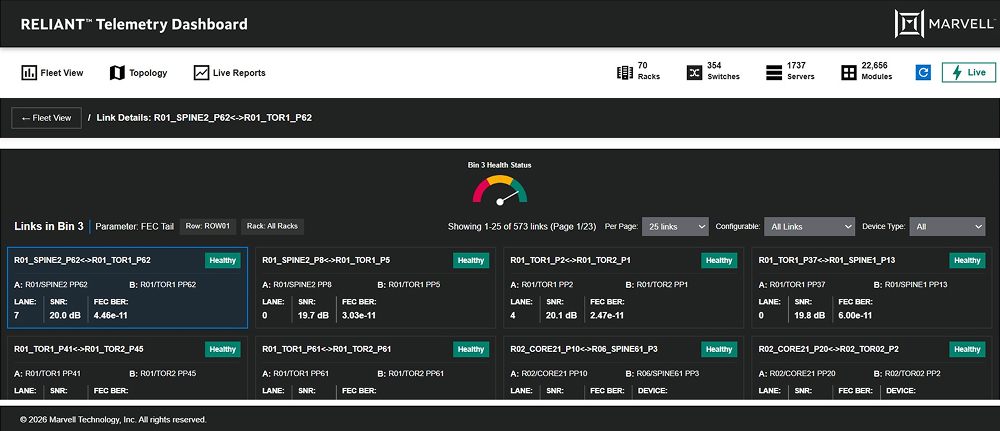
Task: Click endpoint B: R01/TOR2 PP1
Action: coord(657,285)
